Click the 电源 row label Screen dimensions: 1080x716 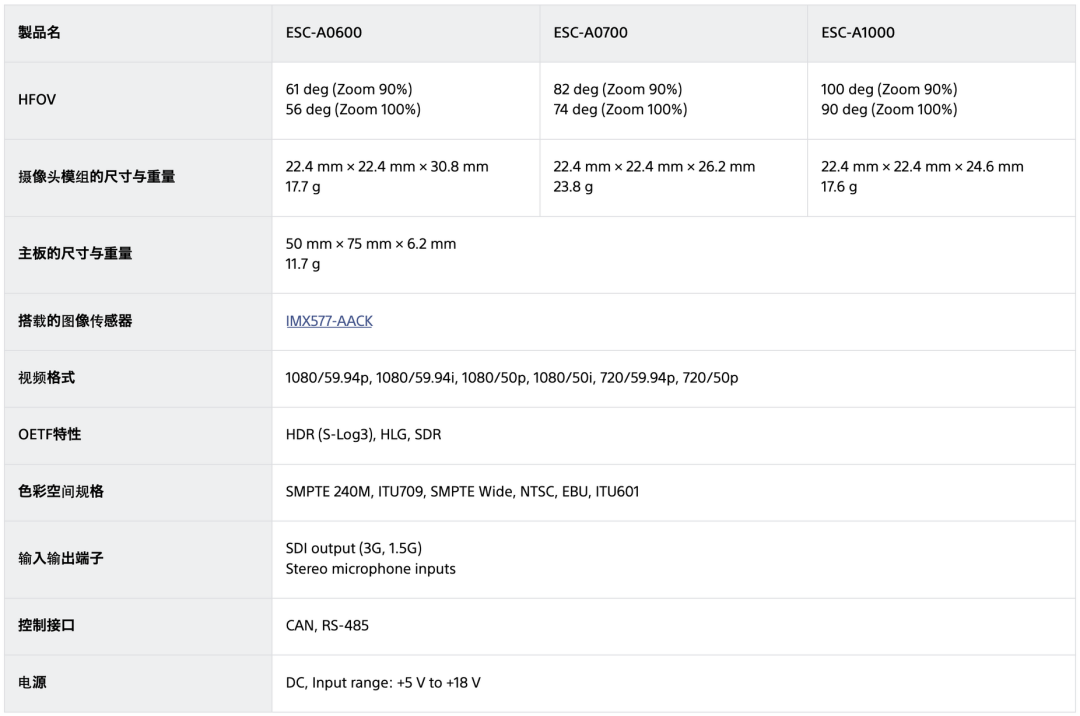pyautogui.click(x=32, y=682)
